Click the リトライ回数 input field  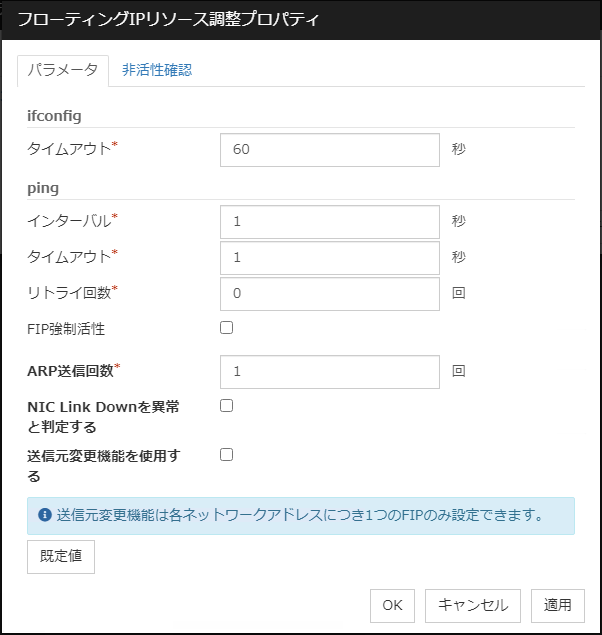pyautogui.click(x=329, y=294)
